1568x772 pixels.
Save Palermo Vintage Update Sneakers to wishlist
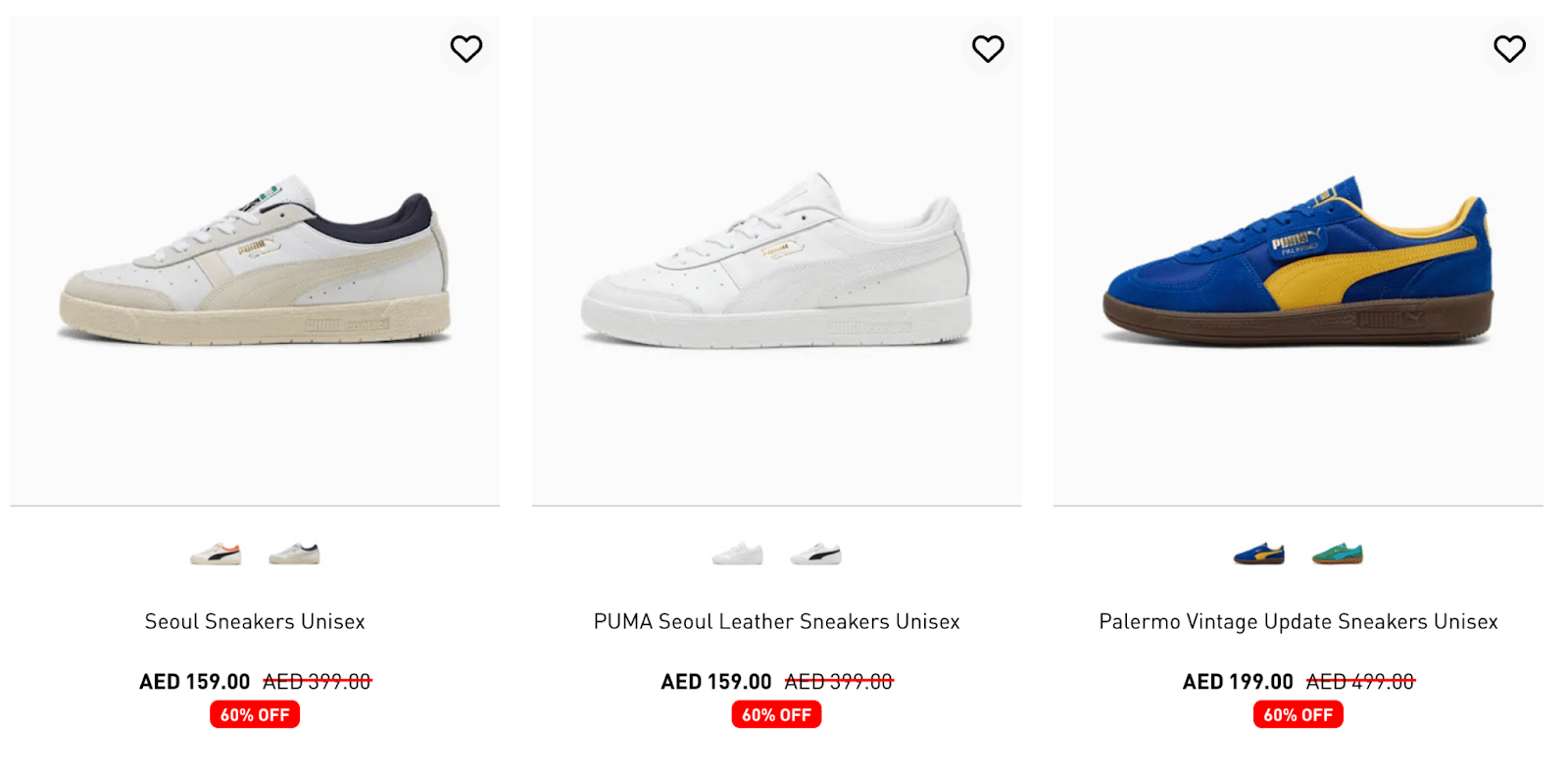pos(1509,49)
